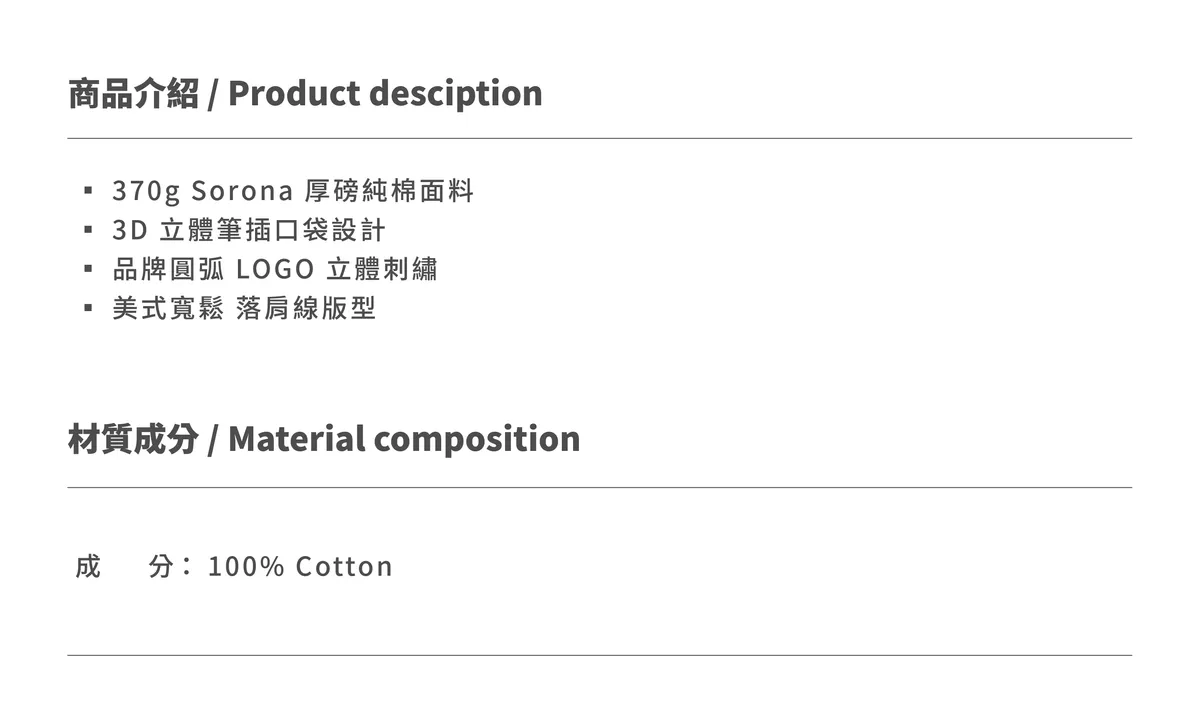Screen dimensions: 1200x704
Task: Click the 美式寬鬆 text
Action: pyautogui.click(x=167, y=308)
